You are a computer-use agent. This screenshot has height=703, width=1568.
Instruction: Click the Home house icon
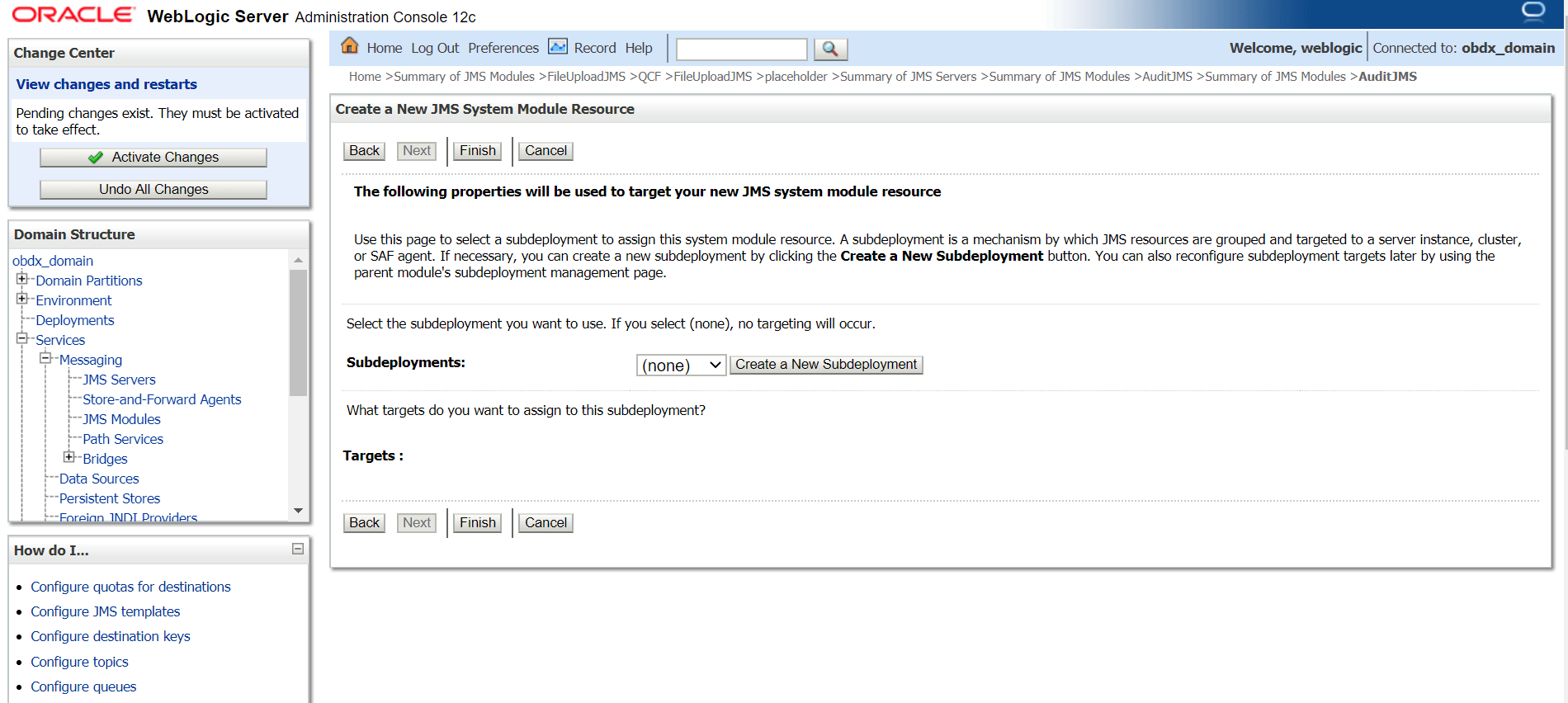[x=350, y=46]
